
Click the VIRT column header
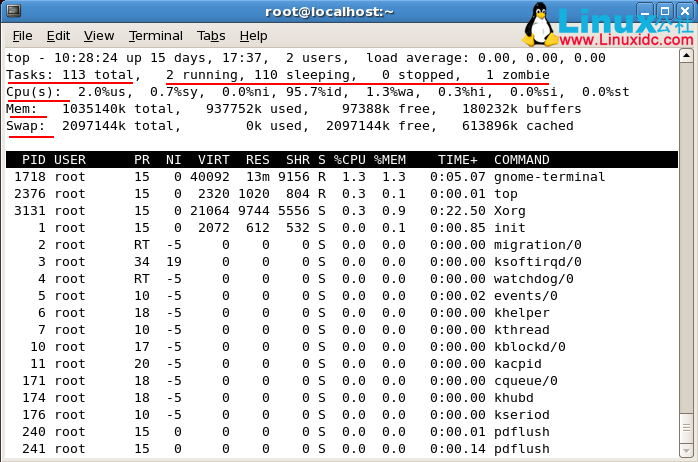tap(214, 160)
